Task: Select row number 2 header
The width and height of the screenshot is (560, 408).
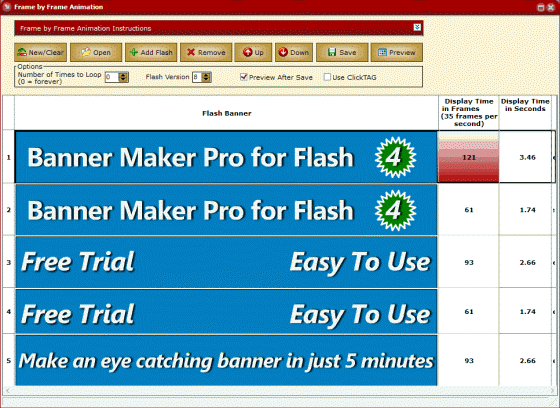Action: [x=9, y=210]
